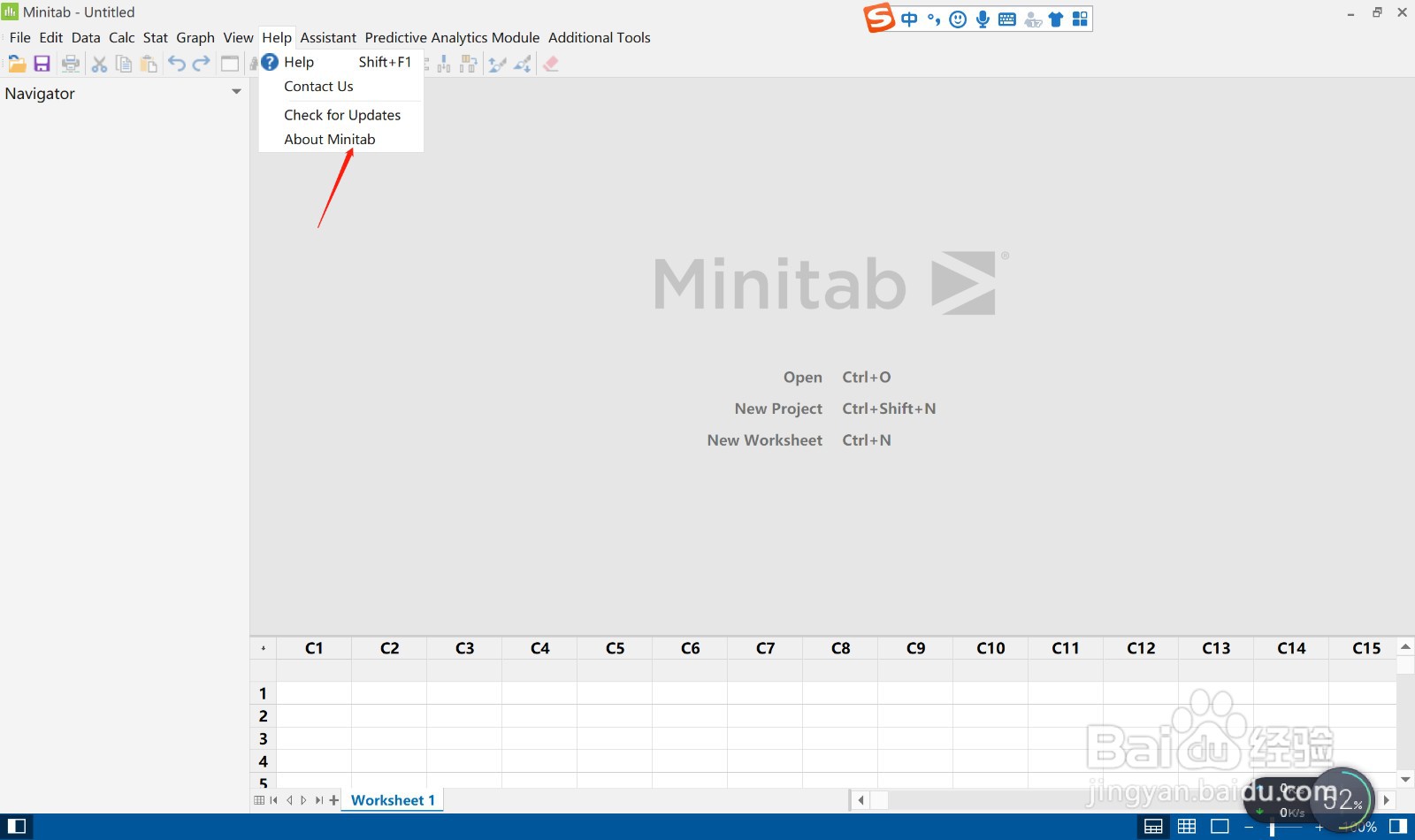Viewport: 1415px width, 840px height.
Task: Go to last worksheet tab arrow
Action: coord(318,800)
